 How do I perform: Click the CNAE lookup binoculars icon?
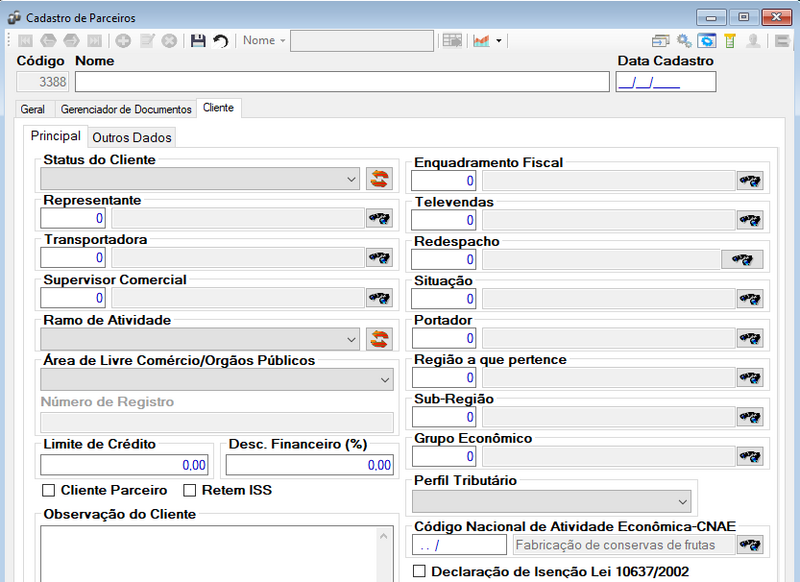pos(750,545)
